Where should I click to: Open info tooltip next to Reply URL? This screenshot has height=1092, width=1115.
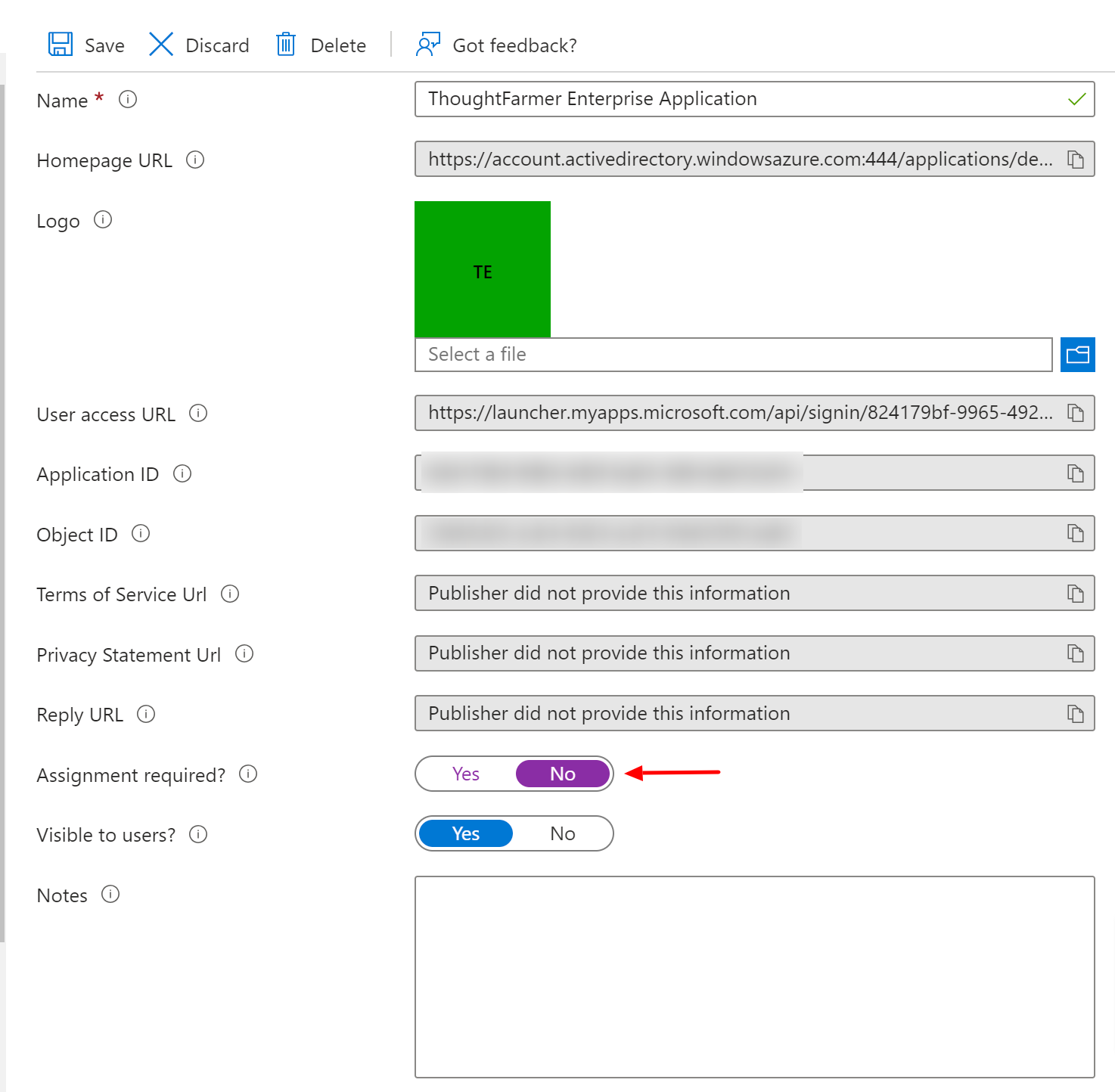146,714
